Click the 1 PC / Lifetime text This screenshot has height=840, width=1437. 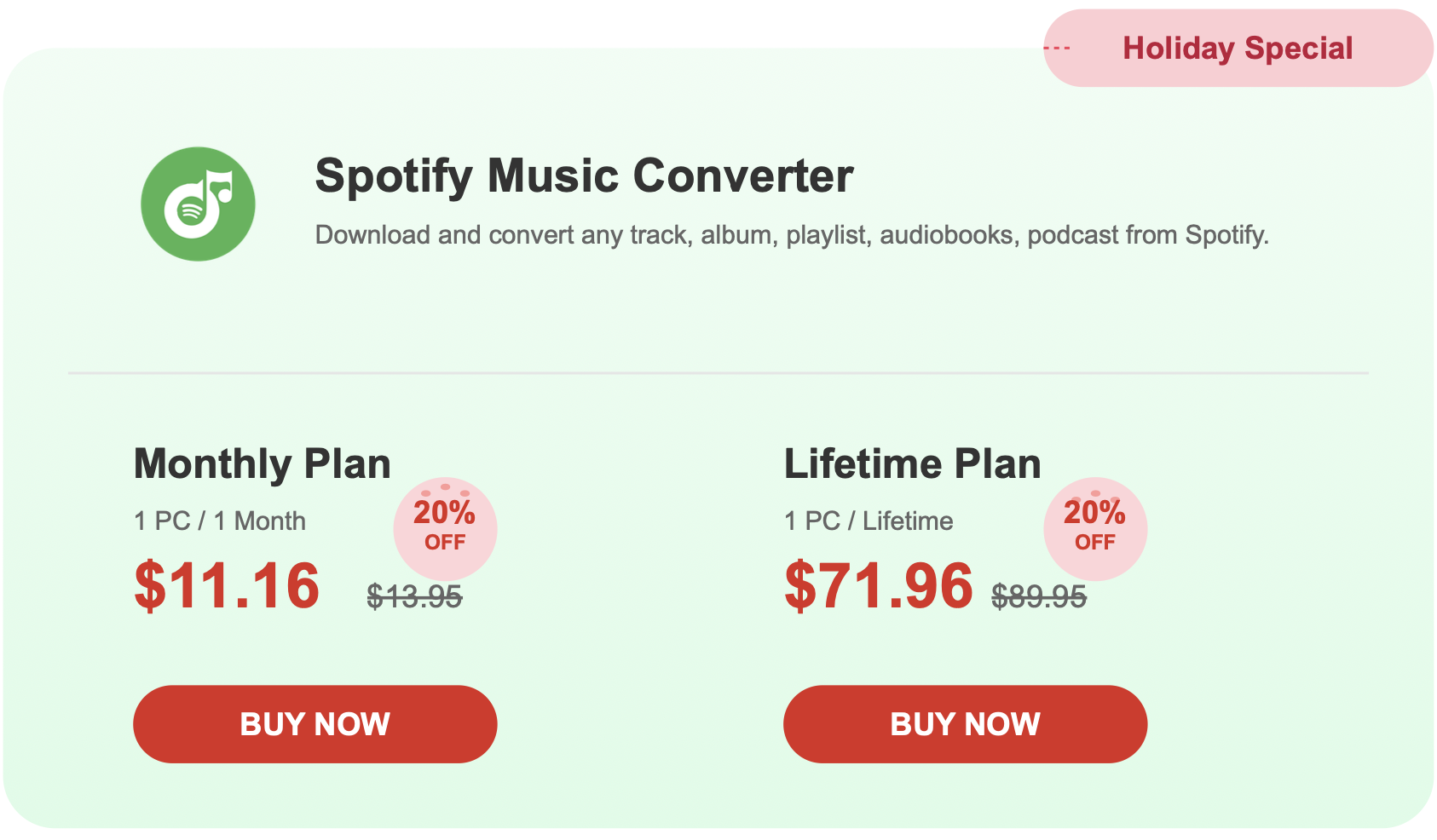[869, 521]
